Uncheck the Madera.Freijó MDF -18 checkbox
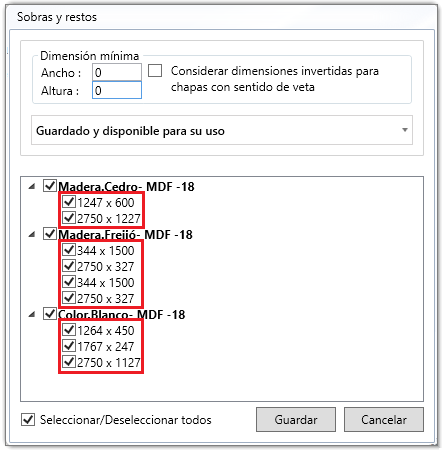 (x=50, y=234)
